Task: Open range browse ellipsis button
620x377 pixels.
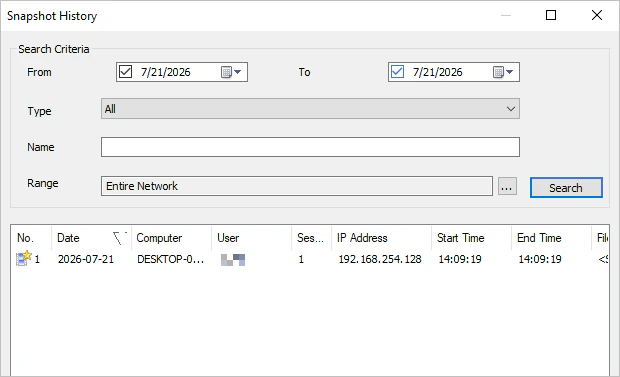Action: [507, 186]
